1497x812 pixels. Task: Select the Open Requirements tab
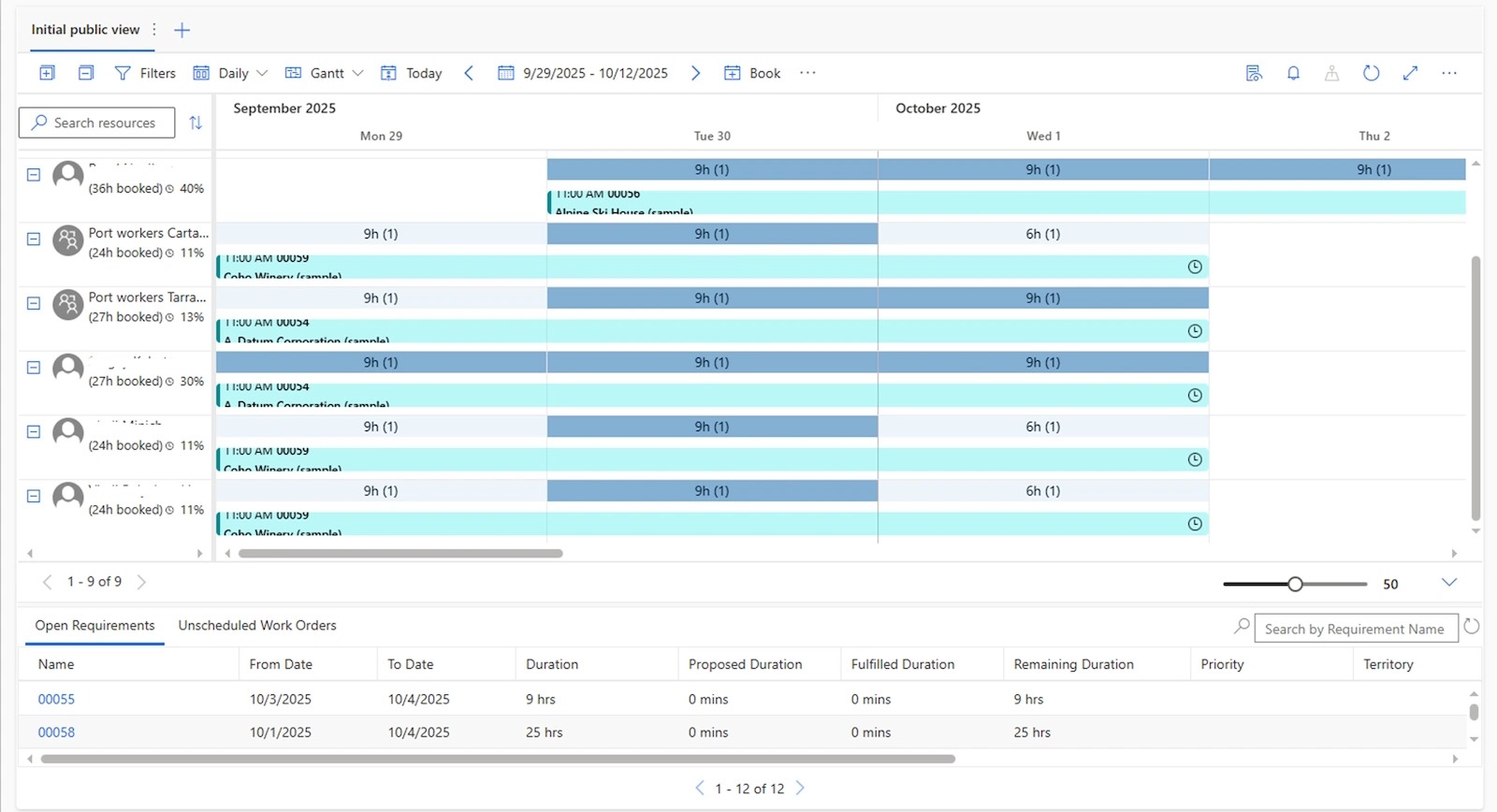pyautogui.click(x=94, y=626)
